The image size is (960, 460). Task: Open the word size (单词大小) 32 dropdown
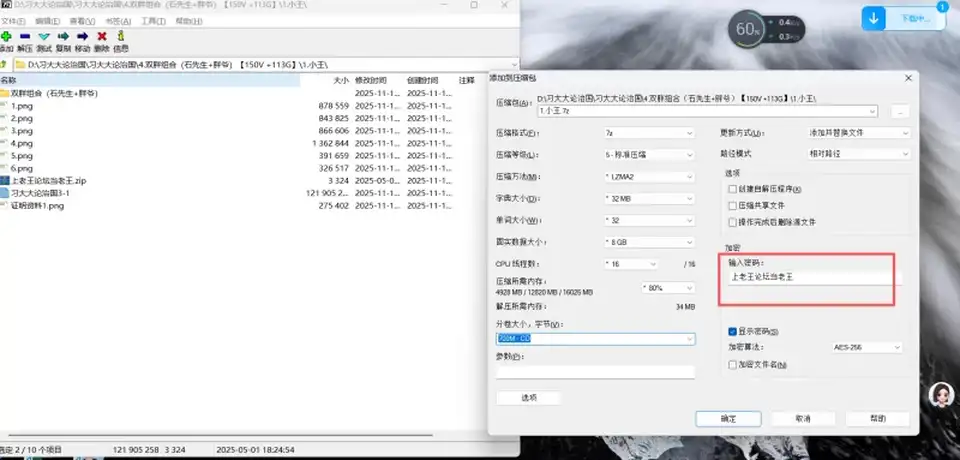tap(649, 221)
